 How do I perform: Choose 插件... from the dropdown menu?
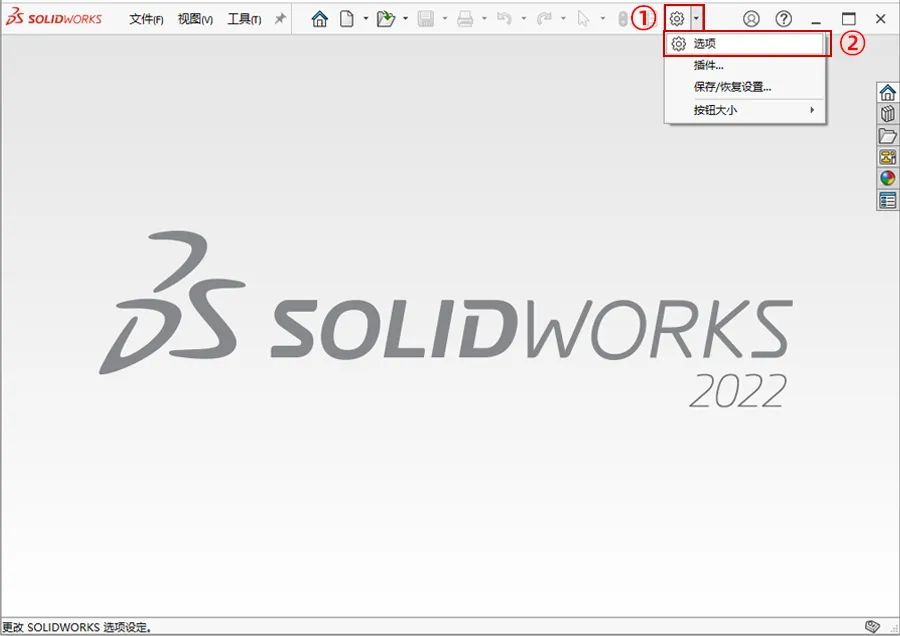pos(746,65)
